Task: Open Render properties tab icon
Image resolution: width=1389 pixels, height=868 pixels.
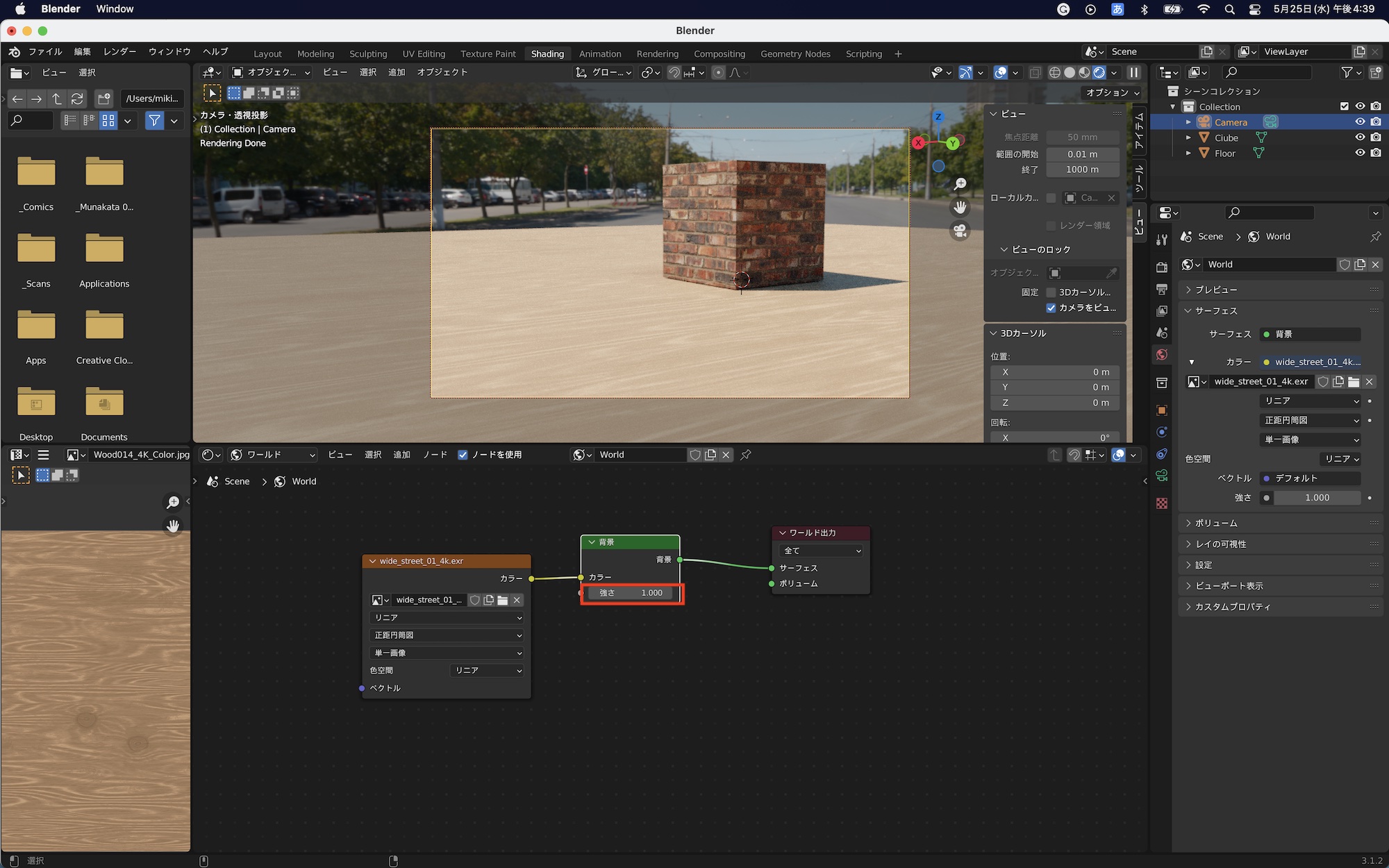Action: [1162, 267]
